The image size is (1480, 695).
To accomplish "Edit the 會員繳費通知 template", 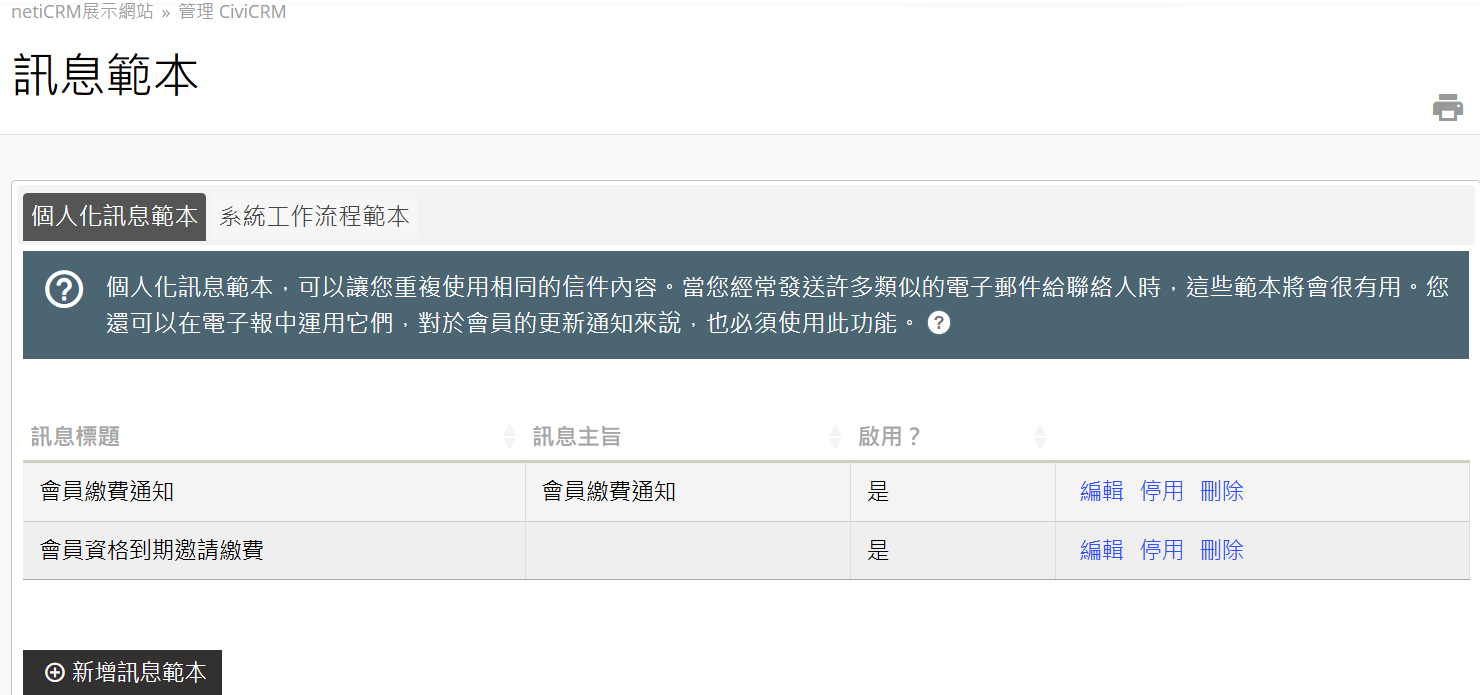I will coord(1101,491).
